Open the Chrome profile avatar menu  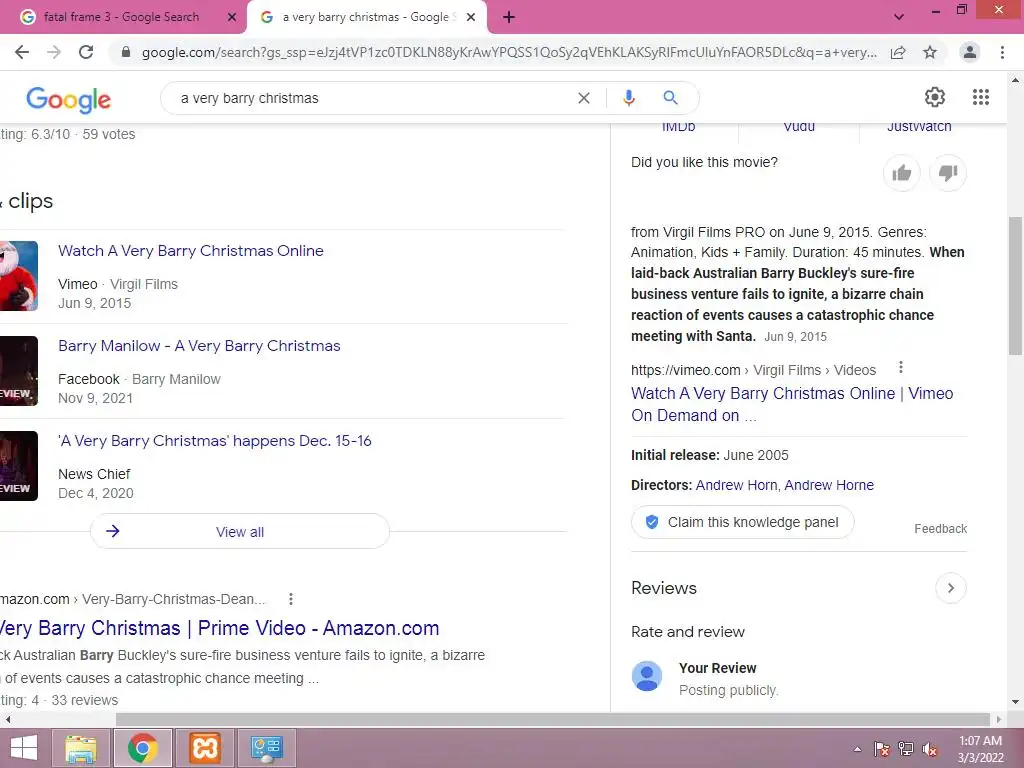point(970,52)
